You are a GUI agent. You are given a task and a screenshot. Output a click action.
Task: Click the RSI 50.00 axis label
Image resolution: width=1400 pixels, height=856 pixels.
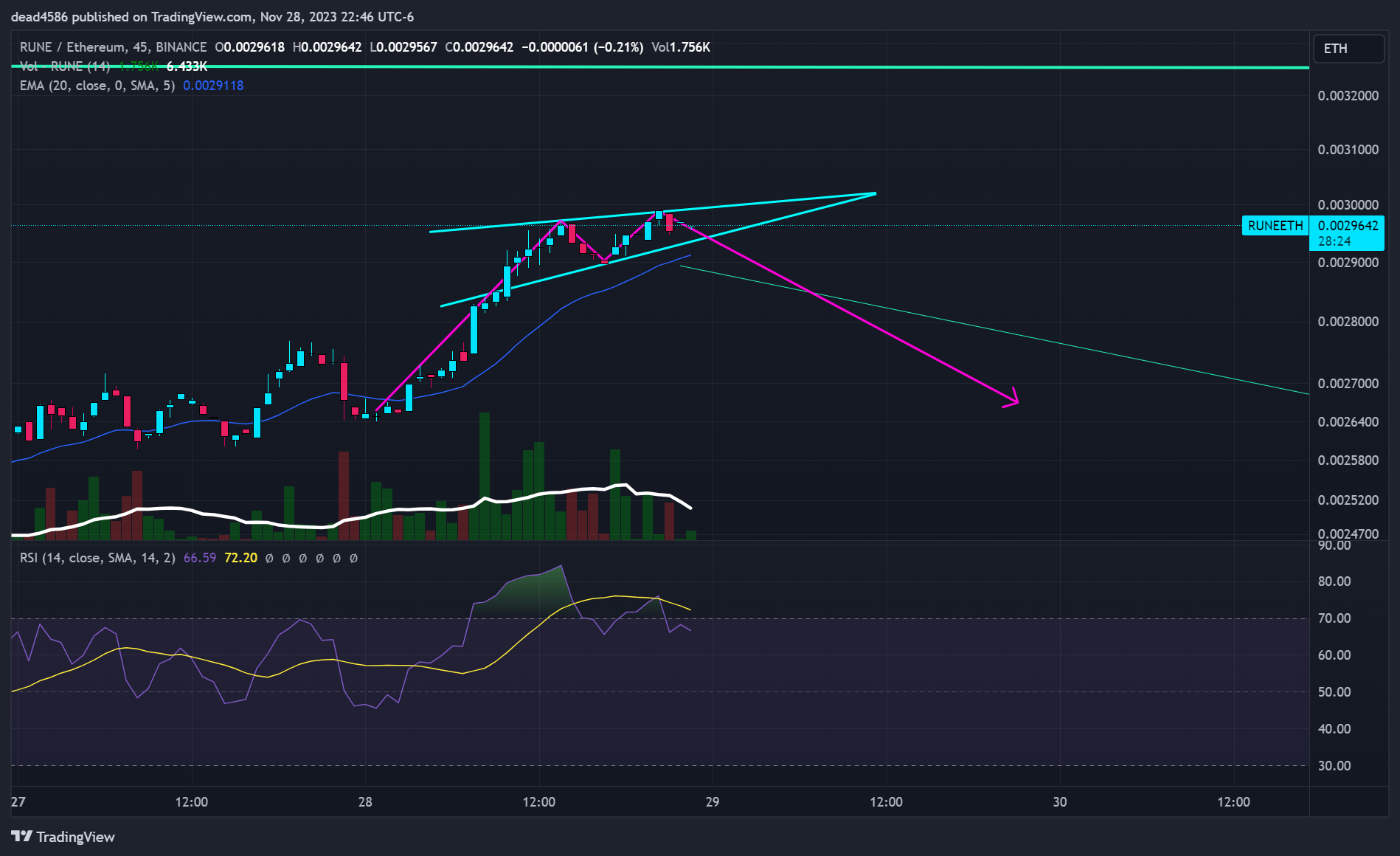[x=1334, y=692]
